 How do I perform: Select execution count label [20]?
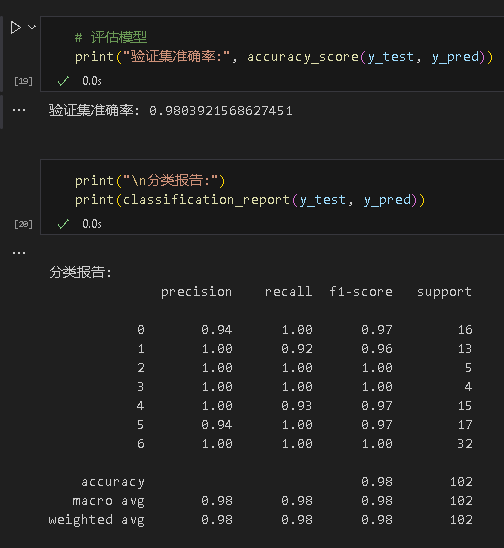pos(23,224)
